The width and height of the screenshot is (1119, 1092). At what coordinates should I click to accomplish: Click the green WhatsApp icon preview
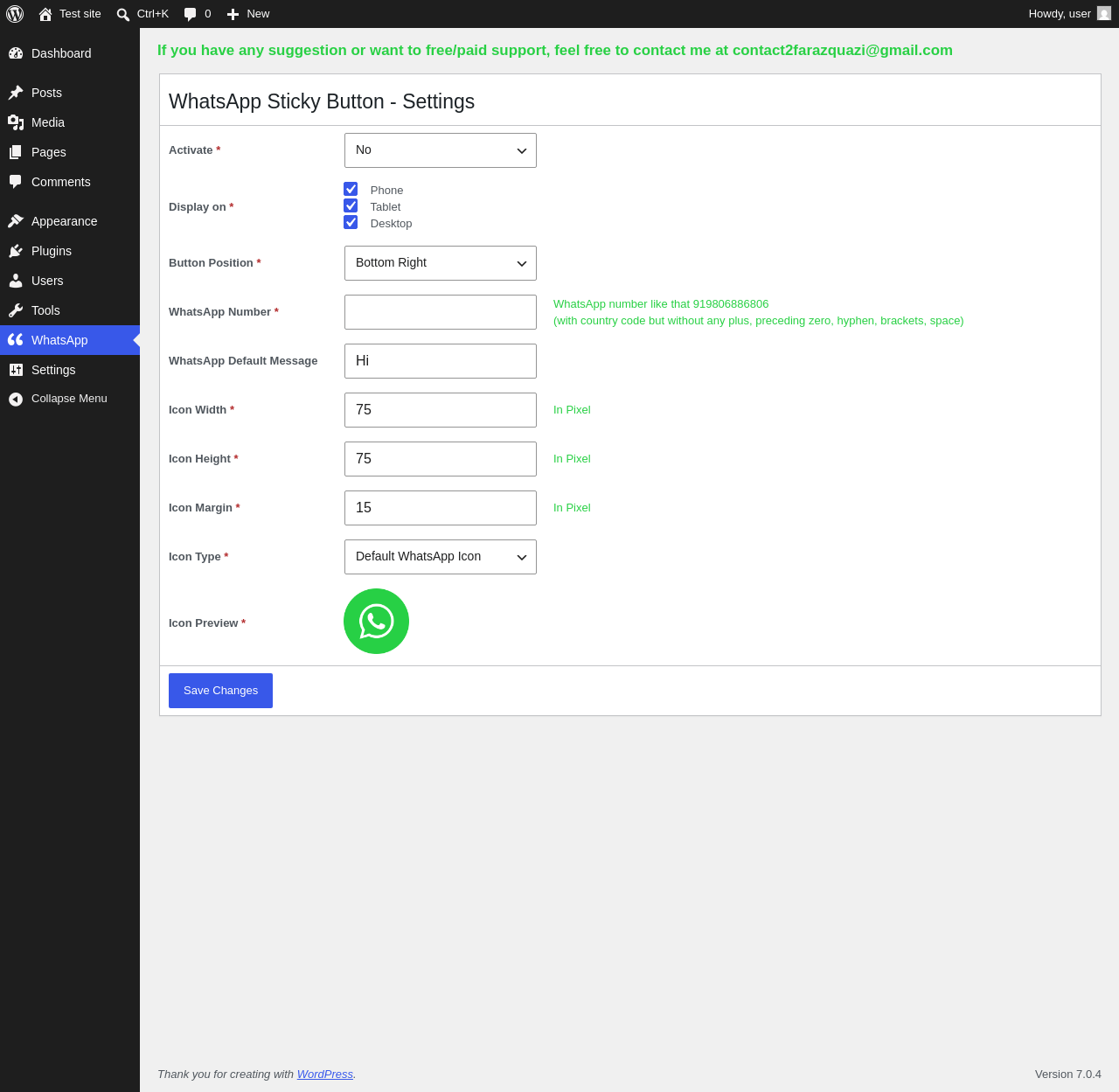[x=376, y=621]
